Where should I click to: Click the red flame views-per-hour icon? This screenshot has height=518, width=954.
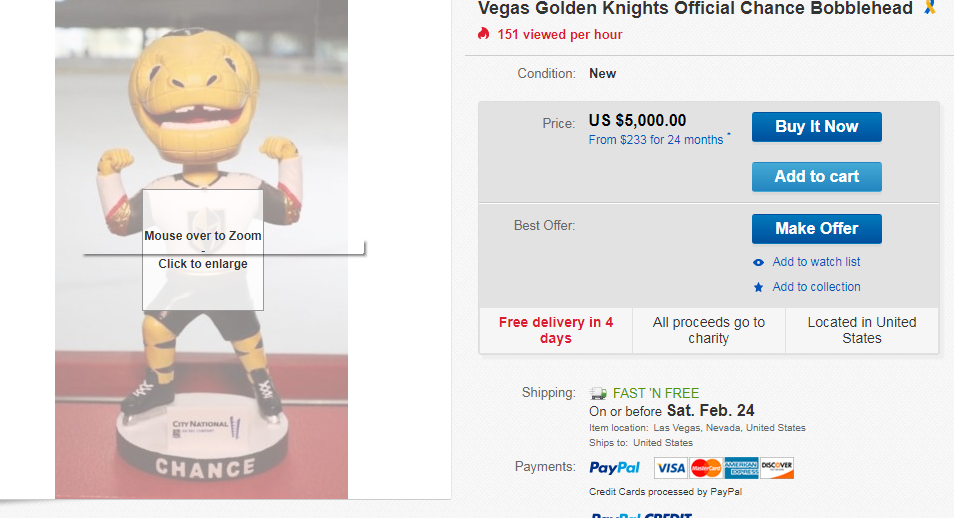[x=484, y=34]
